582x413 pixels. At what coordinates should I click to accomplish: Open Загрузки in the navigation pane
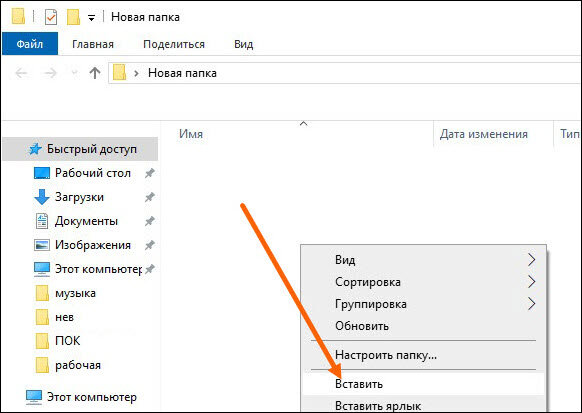coord(79,197)
